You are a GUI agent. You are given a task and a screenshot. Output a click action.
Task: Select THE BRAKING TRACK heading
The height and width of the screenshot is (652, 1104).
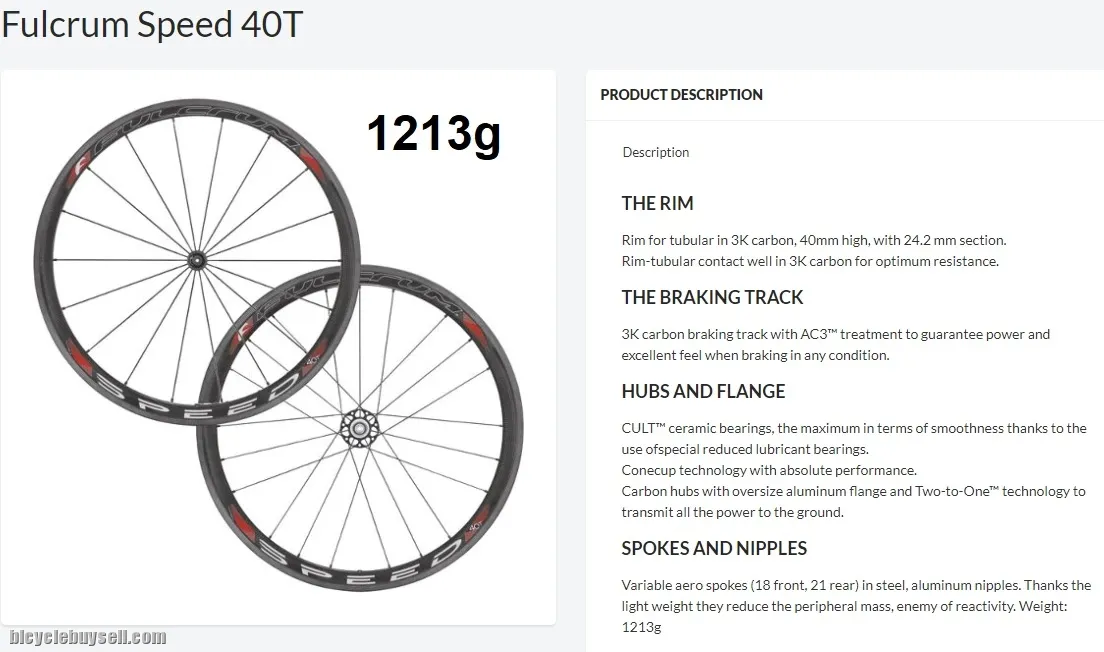(x=712, y=298)
